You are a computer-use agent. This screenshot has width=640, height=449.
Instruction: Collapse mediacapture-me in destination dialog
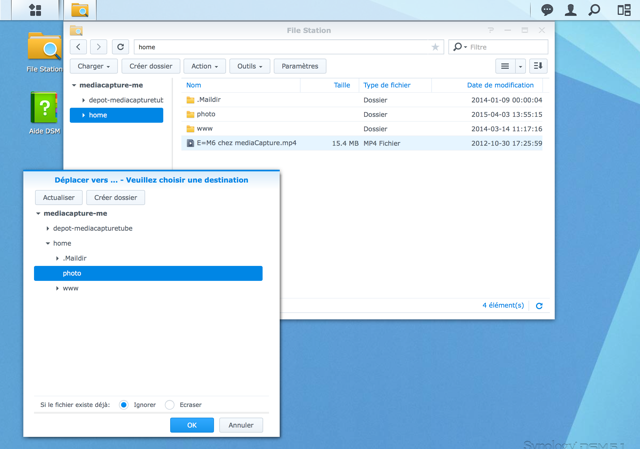click(x=38, y=213)
